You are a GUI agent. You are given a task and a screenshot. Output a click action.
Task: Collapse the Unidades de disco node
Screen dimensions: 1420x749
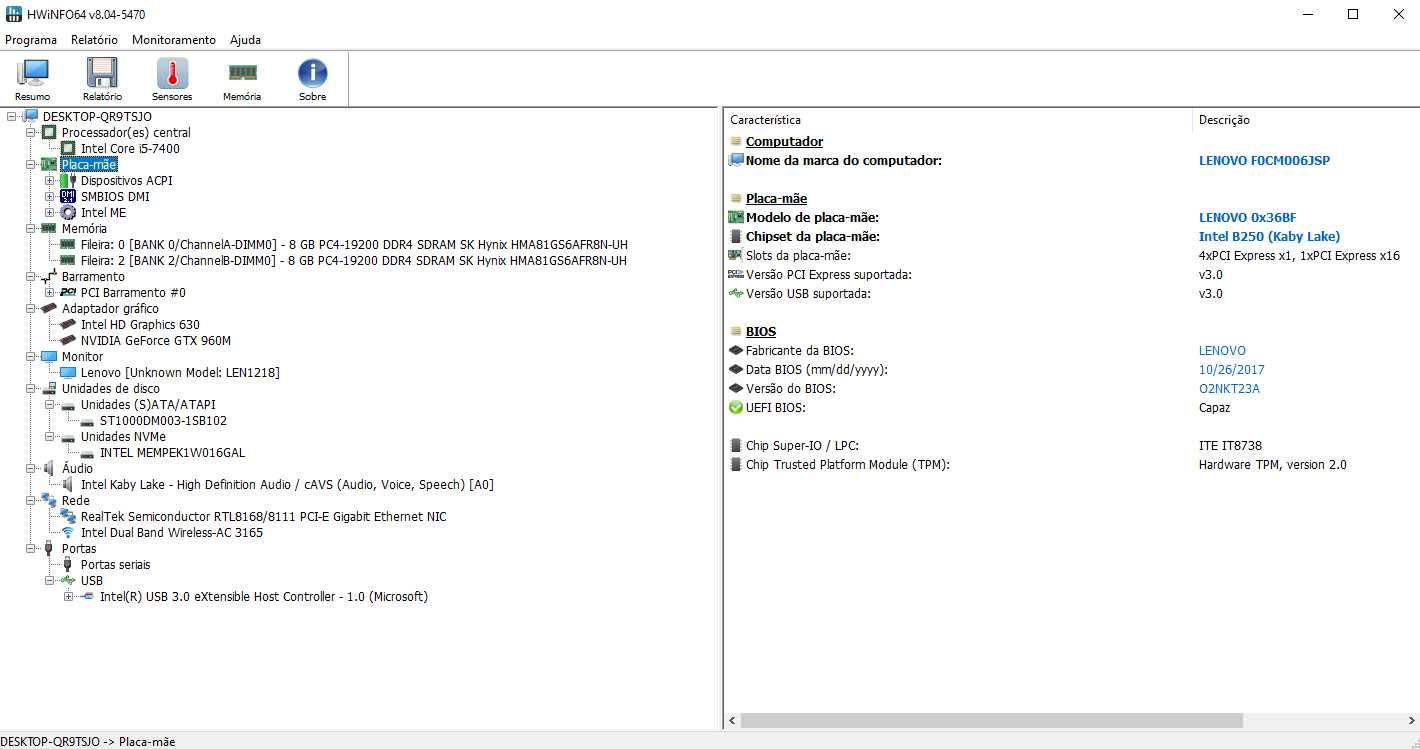click(x=30, y=389)
